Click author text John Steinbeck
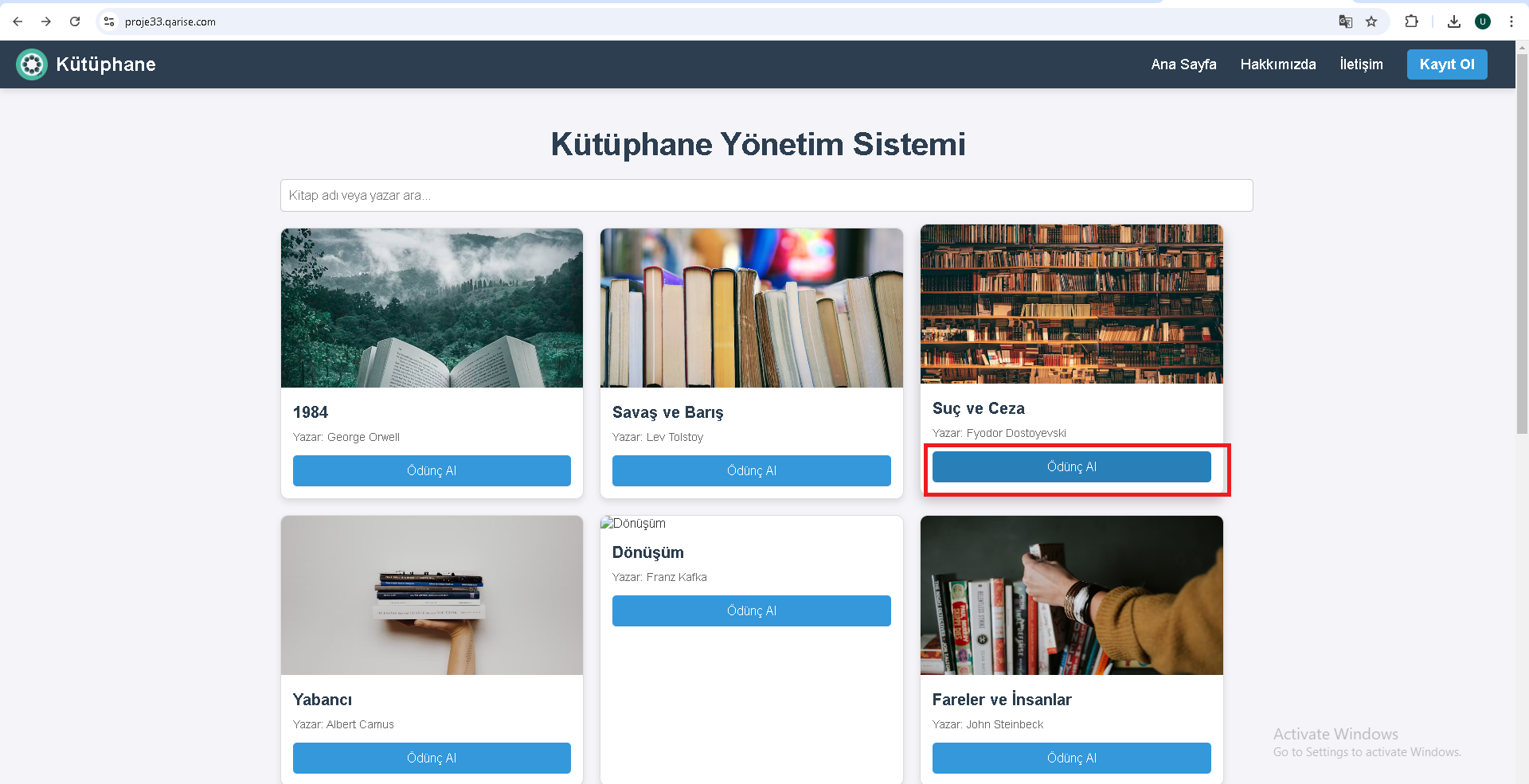 click(x=1004, y=724)
